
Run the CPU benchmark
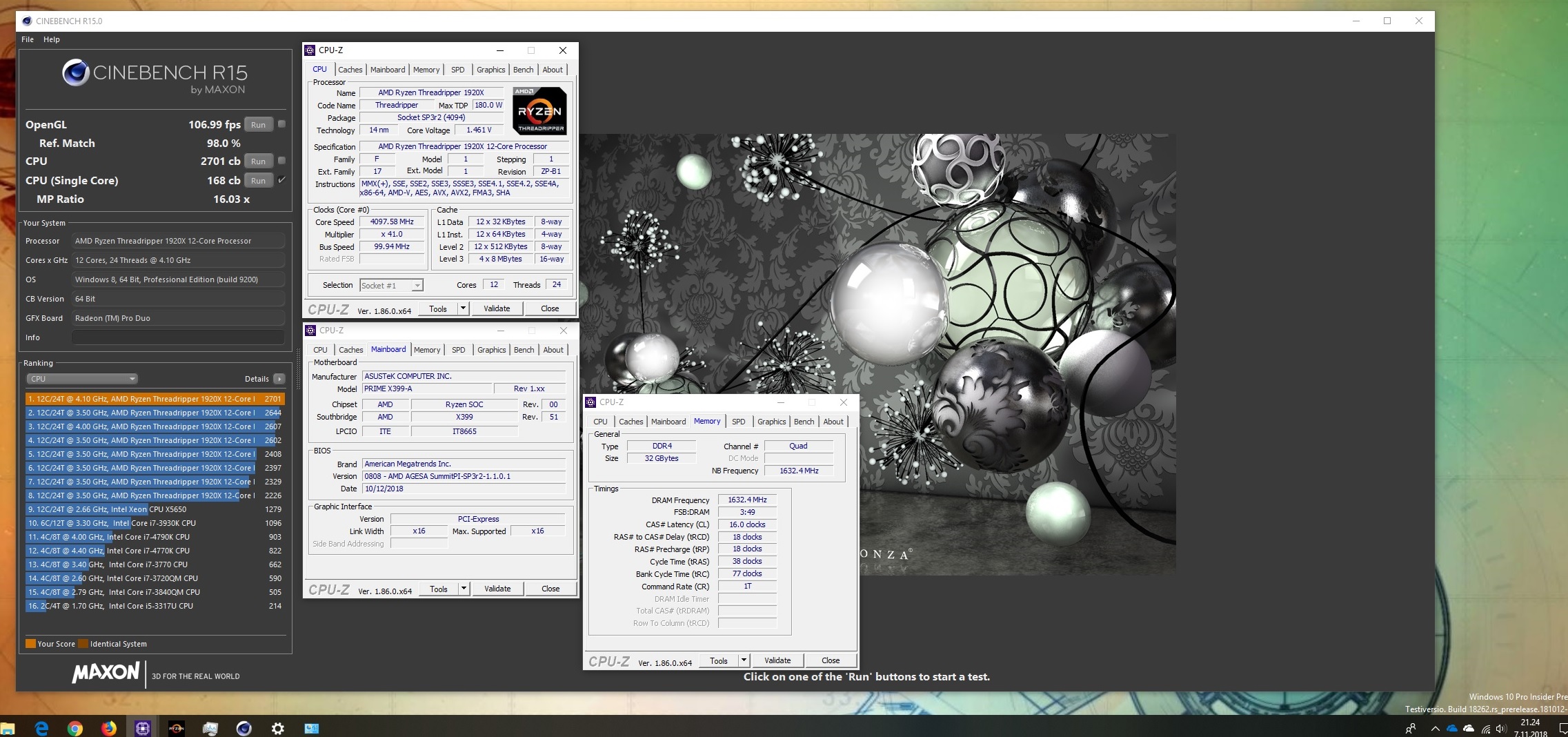[x=259, y=161]
